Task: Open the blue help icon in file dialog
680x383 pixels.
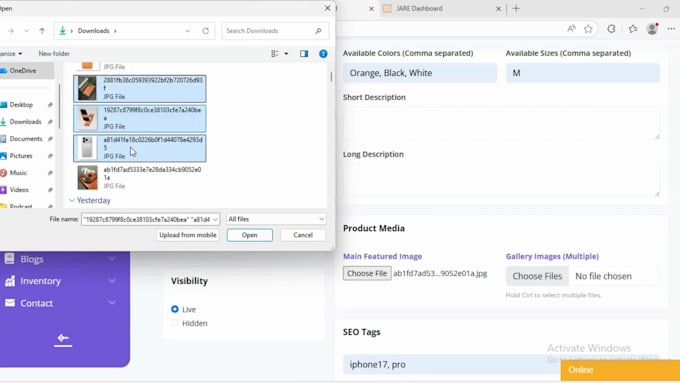Action: (323, 53)
